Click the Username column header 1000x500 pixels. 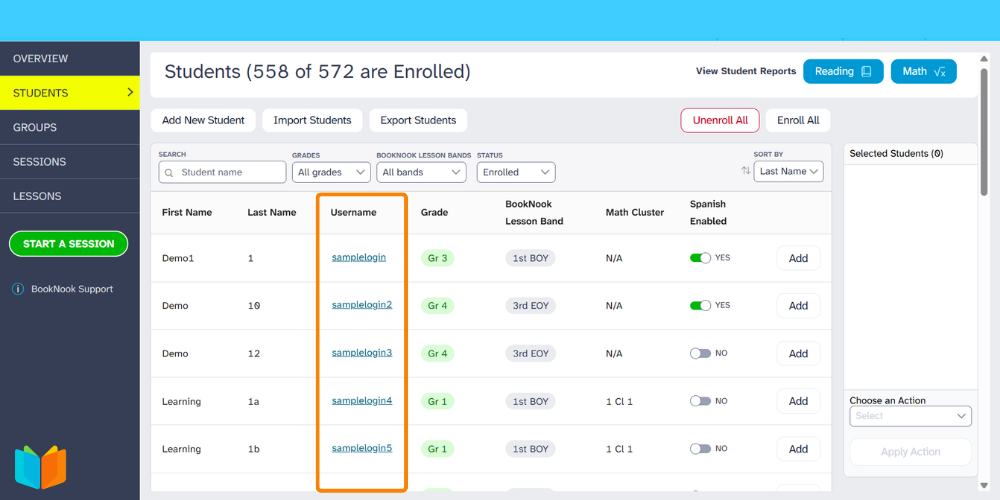(x=353, y=212)
